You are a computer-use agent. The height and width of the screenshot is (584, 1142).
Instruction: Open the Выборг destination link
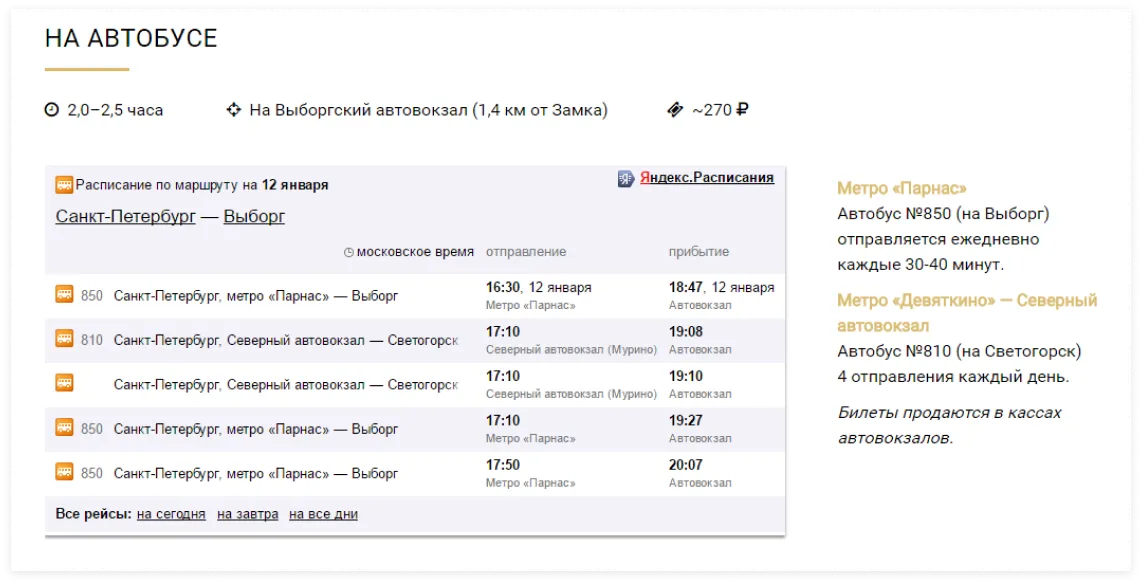254,216
